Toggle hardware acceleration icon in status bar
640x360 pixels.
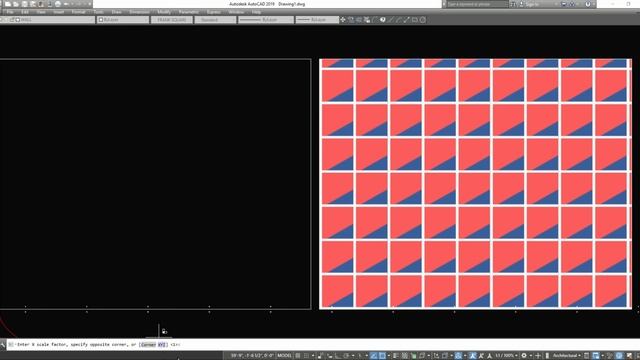coord(619,356)
